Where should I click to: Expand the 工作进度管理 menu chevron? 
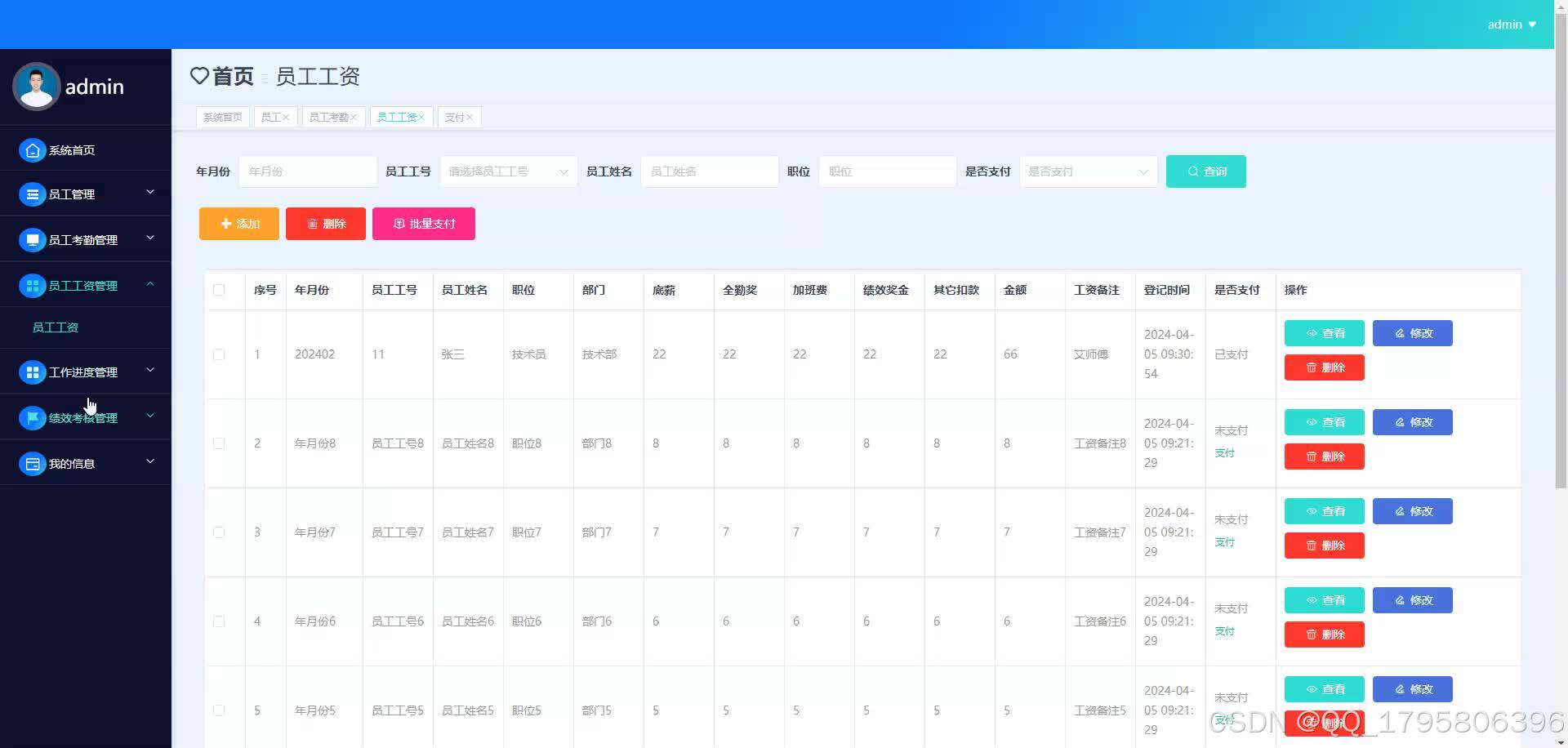coord(150,370)
